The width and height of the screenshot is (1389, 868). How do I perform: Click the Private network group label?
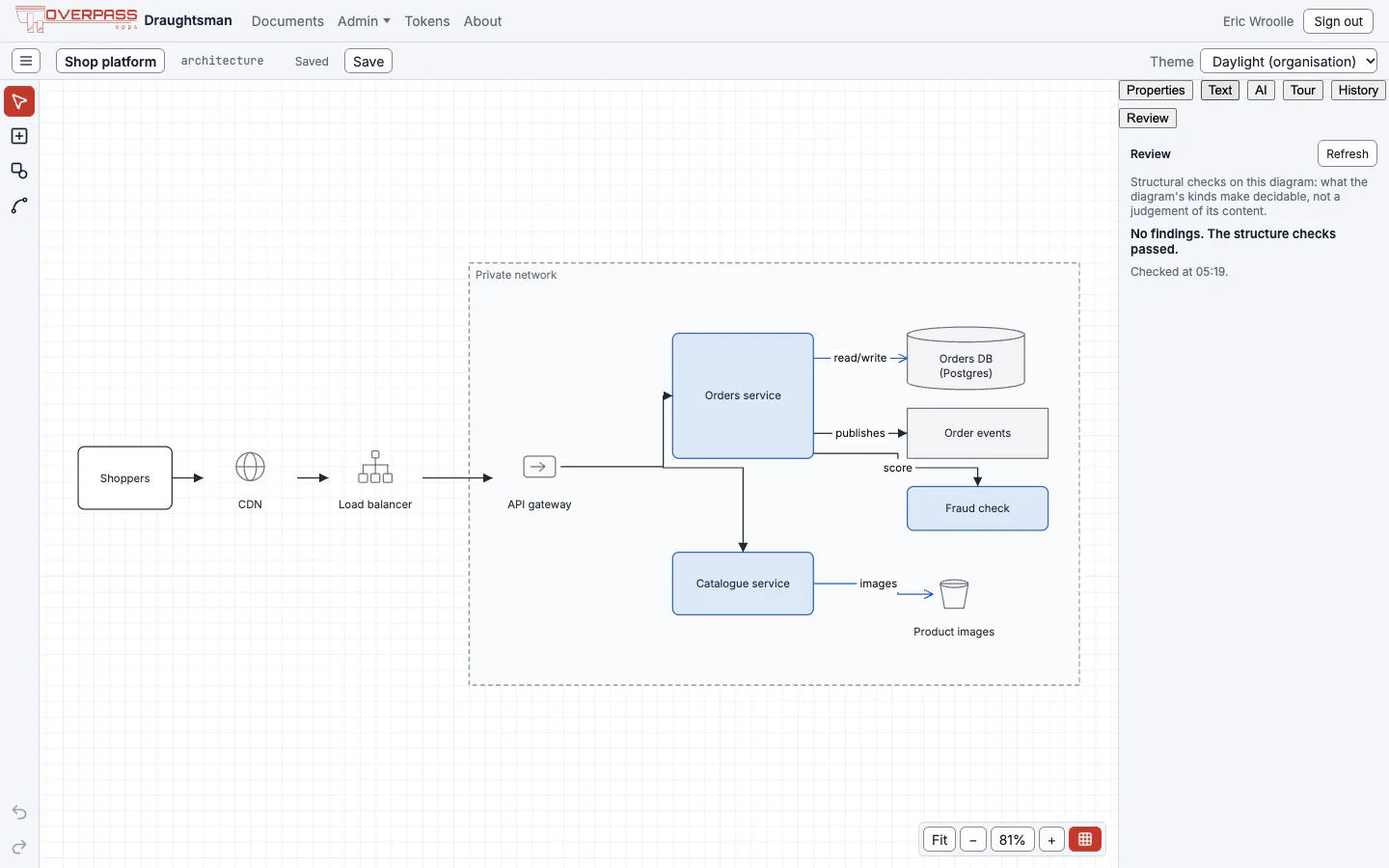click(x=516, y=275)
